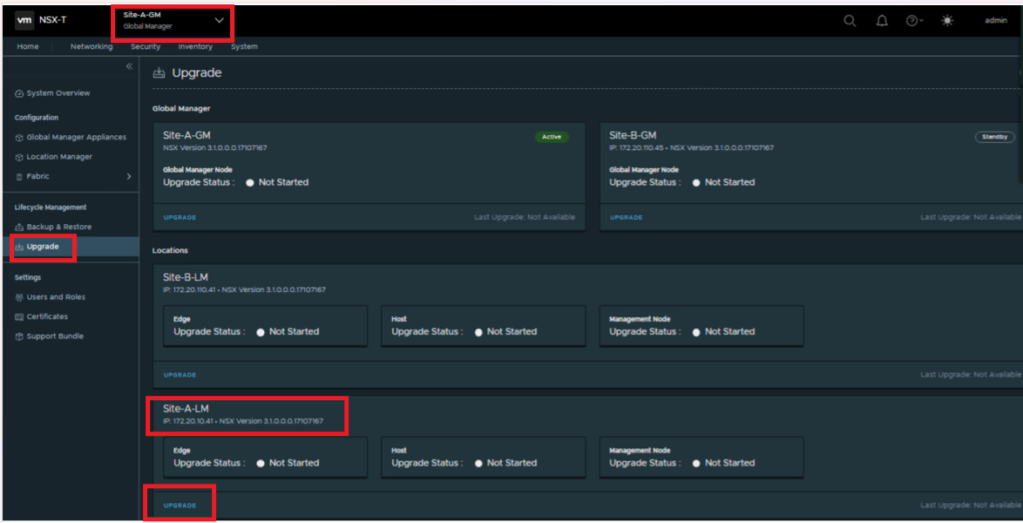Toggle the light/dark theme sun icon
The height and width of the screenshot is (523, 1023).
[x=947, y=21]
